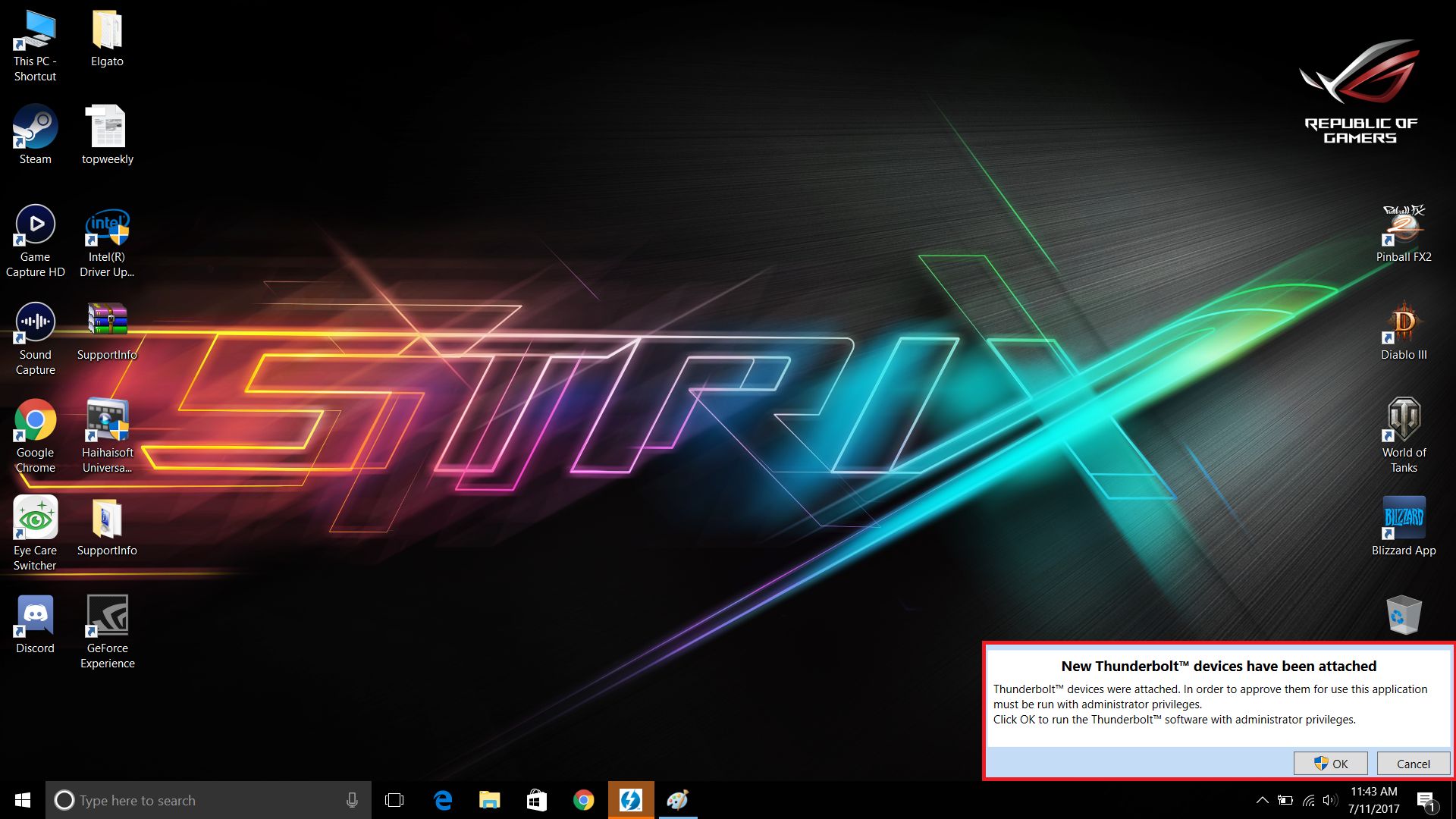Viewport: 1456px width, 819px height.
Task: Open Task View from the taskbar
Action: click(x=394, y=800)
